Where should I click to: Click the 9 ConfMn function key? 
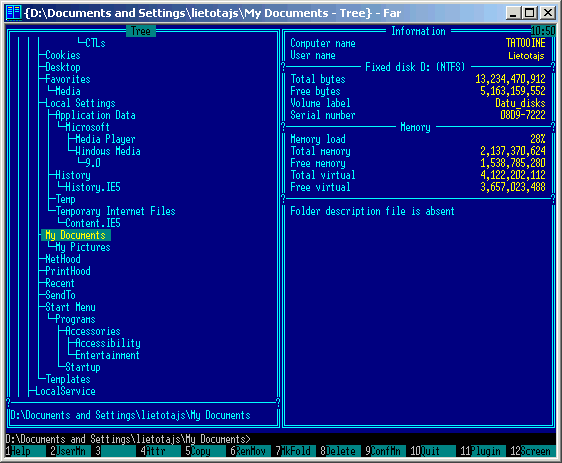tap(386, 451)
